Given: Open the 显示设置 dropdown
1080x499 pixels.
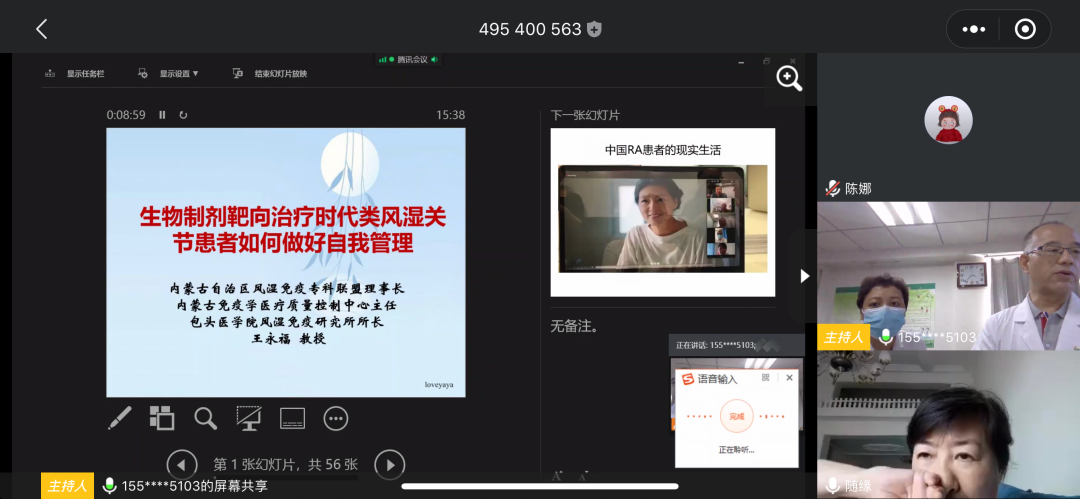Looking at the screenshot, I should point(170,73).
